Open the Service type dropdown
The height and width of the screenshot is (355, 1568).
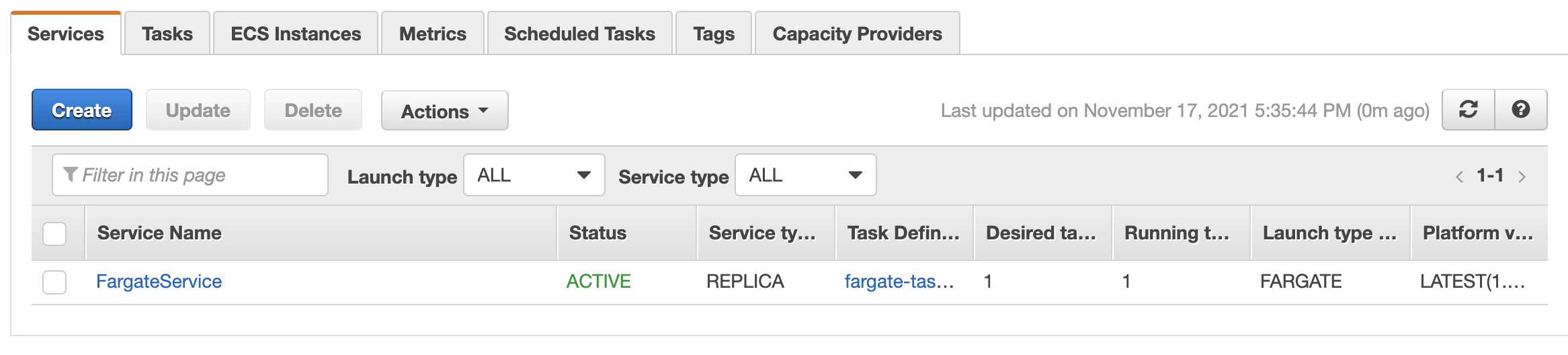click(x=805, y=175)
